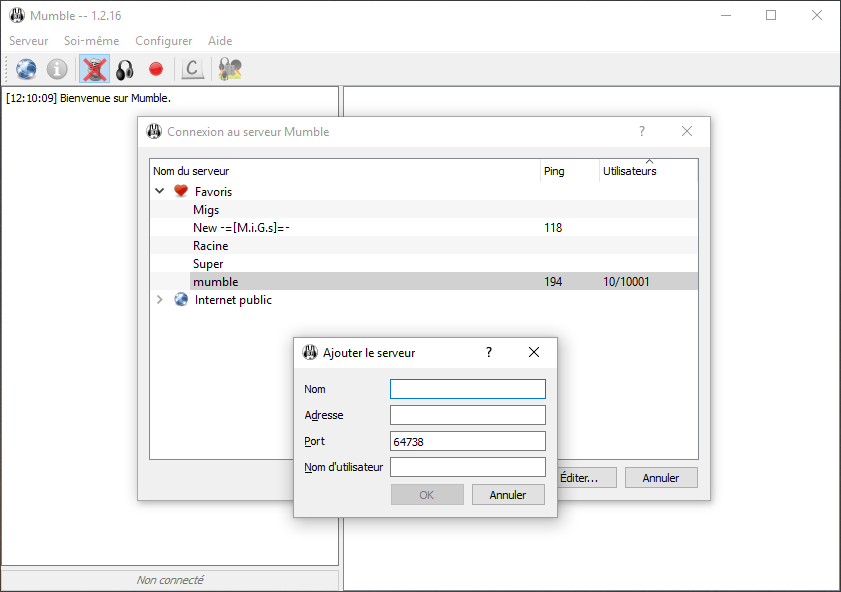841x592 pixels.
Task: Click the server information toolbar icon
Action: (58, 69)
